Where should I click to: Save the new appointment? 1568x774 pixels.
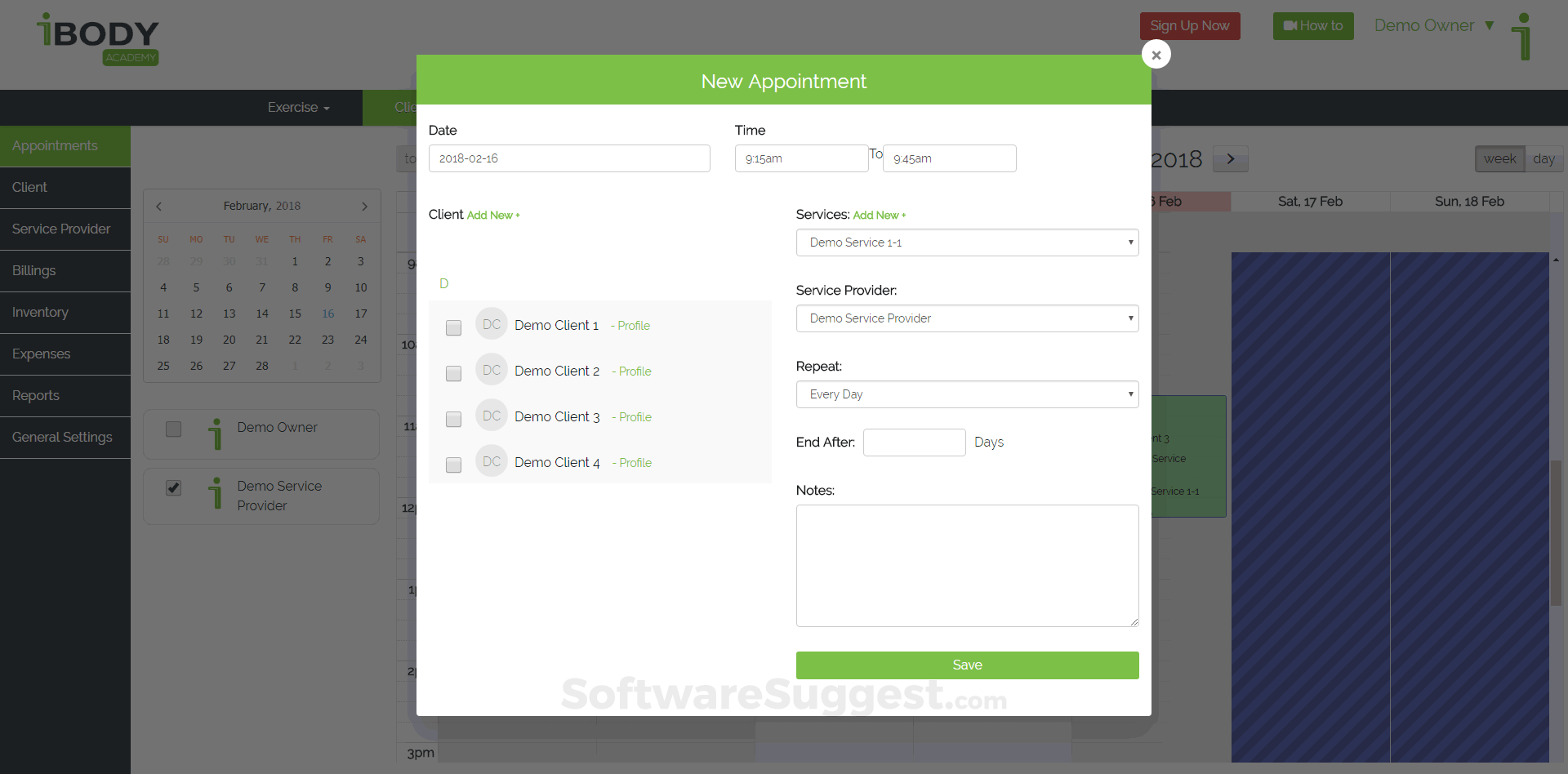(x=967, y=665)
